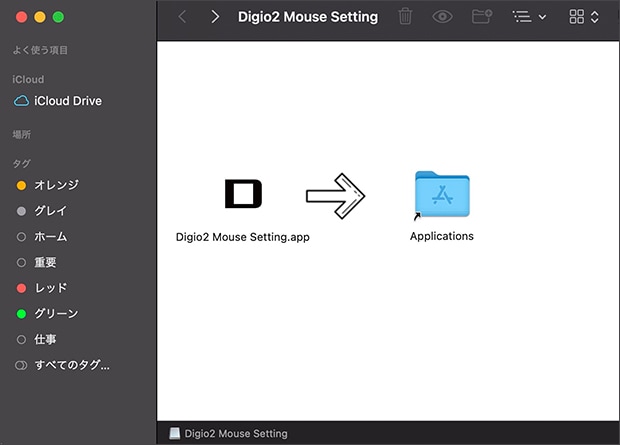
Task: Go back with the left chevron
Action: click(x=181, y=17)
